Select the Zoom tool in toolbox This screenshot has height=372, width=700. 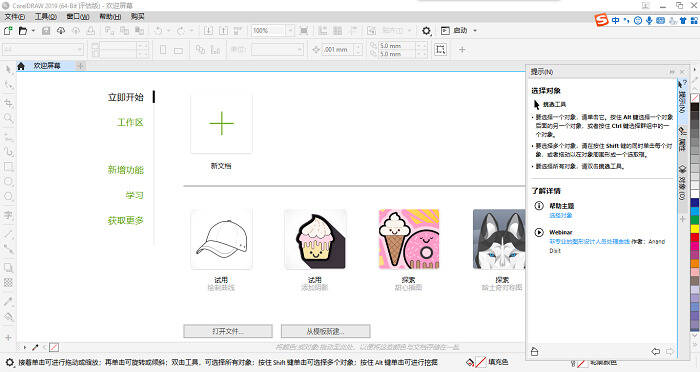(8, 118)
